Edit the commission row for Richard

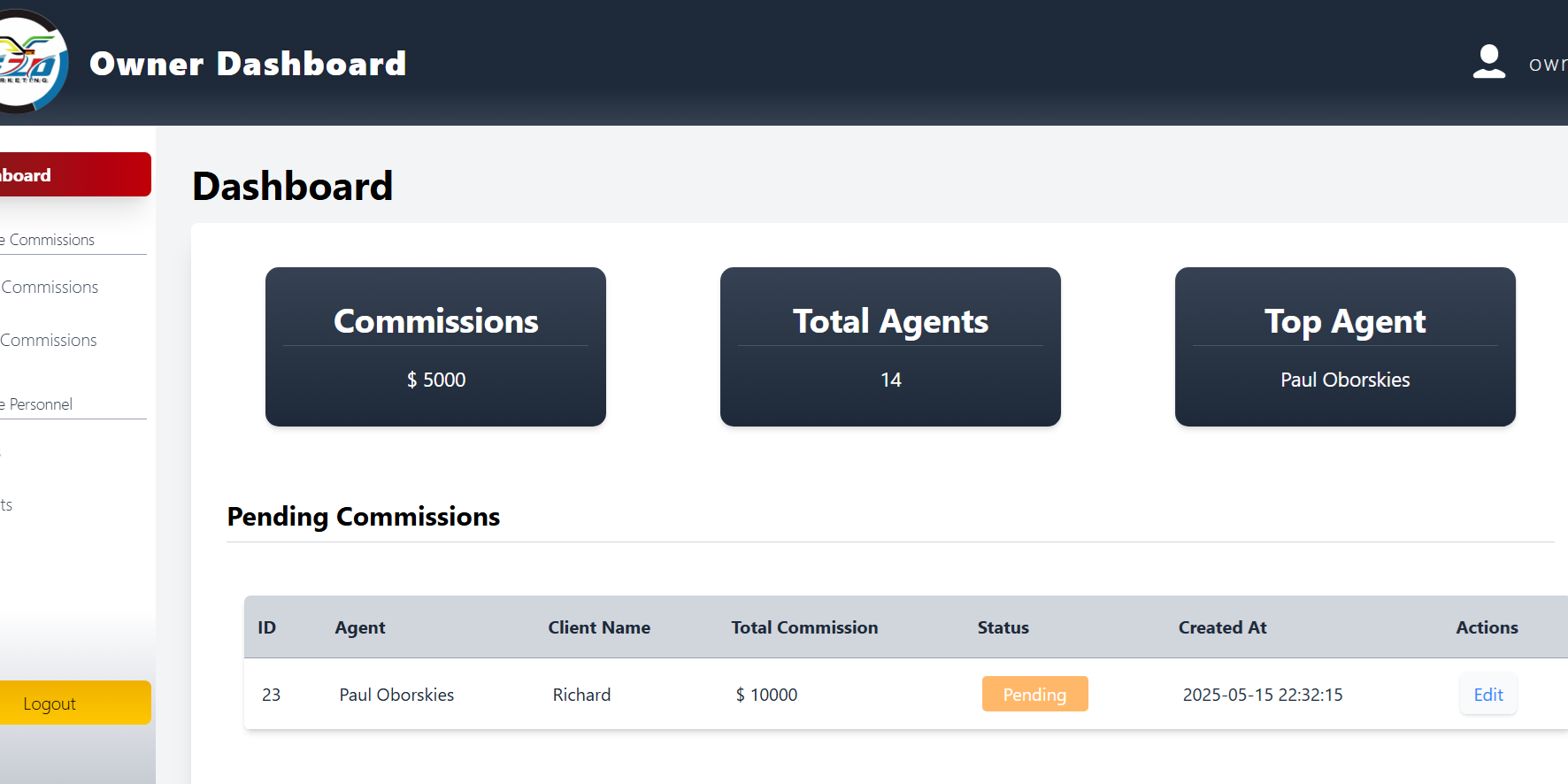pyautogui.click(x=1488, y=695)
